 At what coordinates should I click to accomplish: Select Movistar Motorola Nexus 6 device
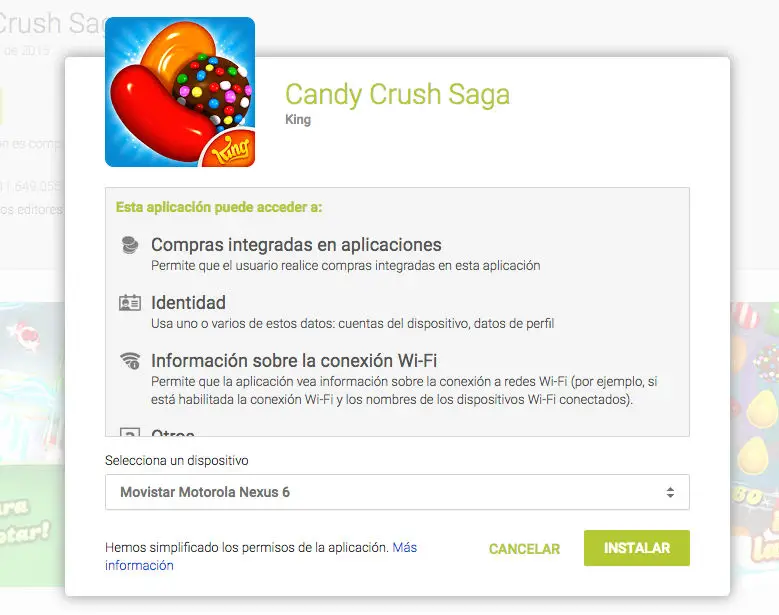pyautogui.click(x=205, y=492)
